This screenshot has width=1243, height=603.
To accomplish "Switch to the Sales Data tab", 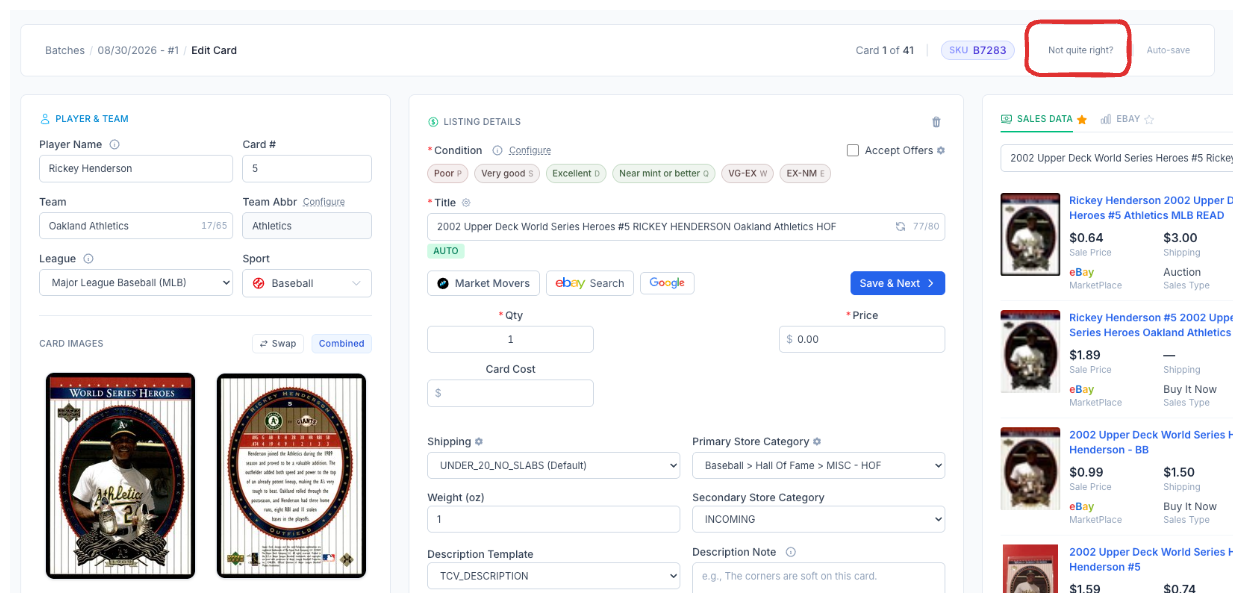I will pyautogui.click(x=1037, y=119).
